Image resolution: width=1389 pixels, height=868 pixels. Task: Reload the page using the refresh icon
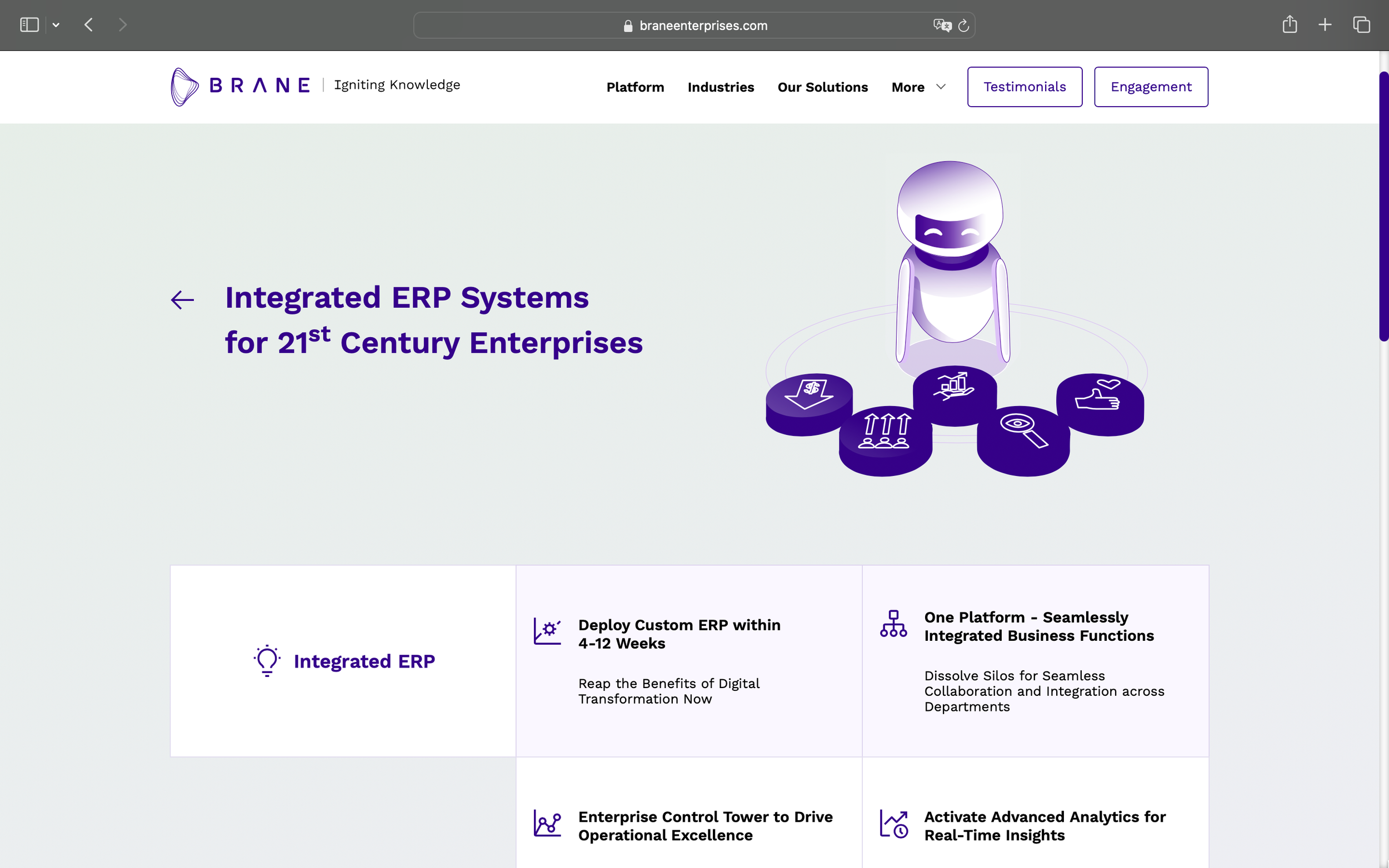coord(963,25)
